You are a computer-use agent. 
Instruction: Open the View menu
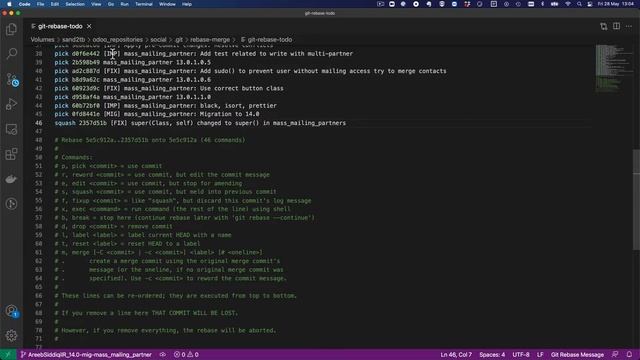[x=96, y=4]
